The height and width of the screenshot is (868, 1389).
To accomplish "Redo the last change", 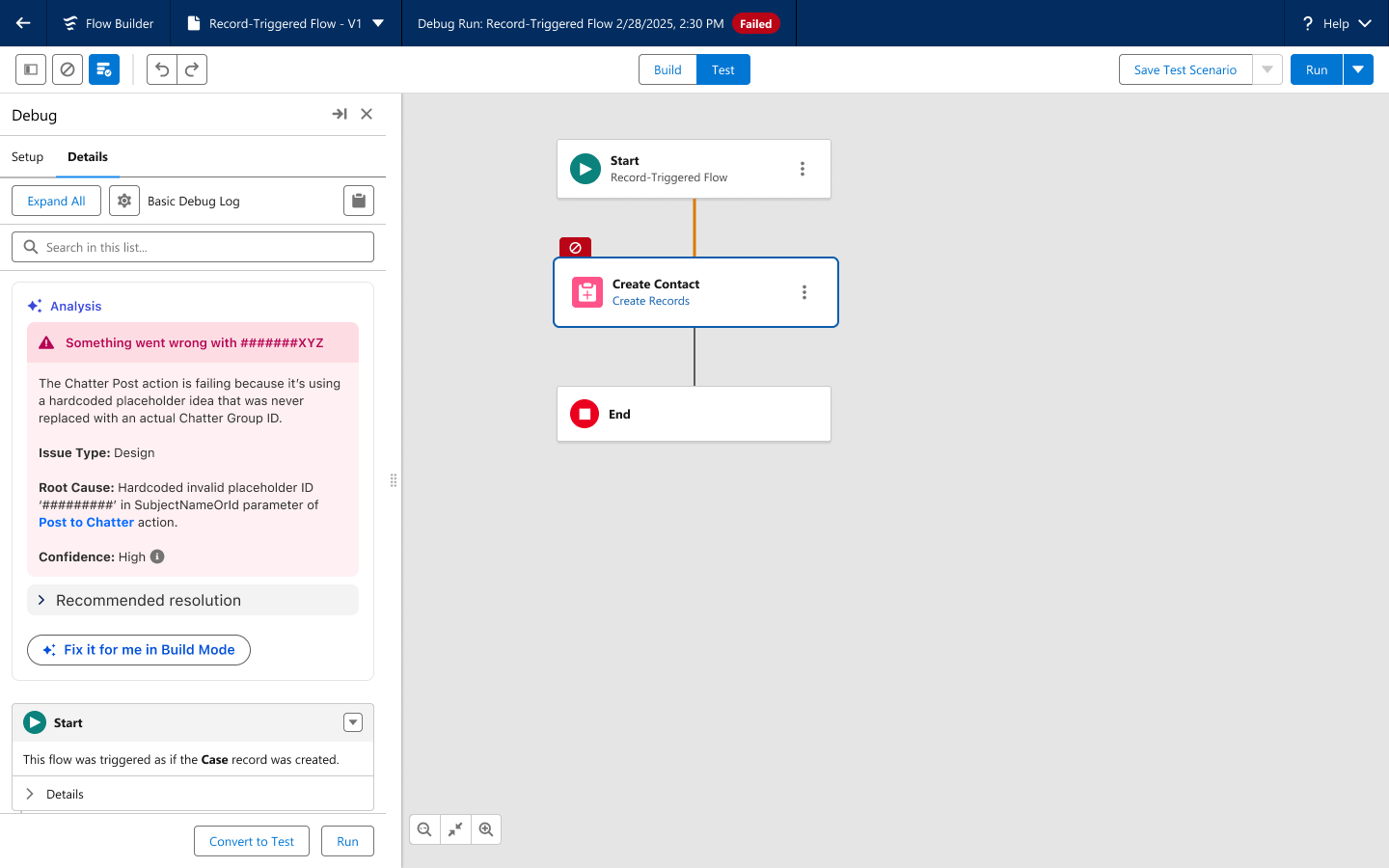I will pos(192,69).
